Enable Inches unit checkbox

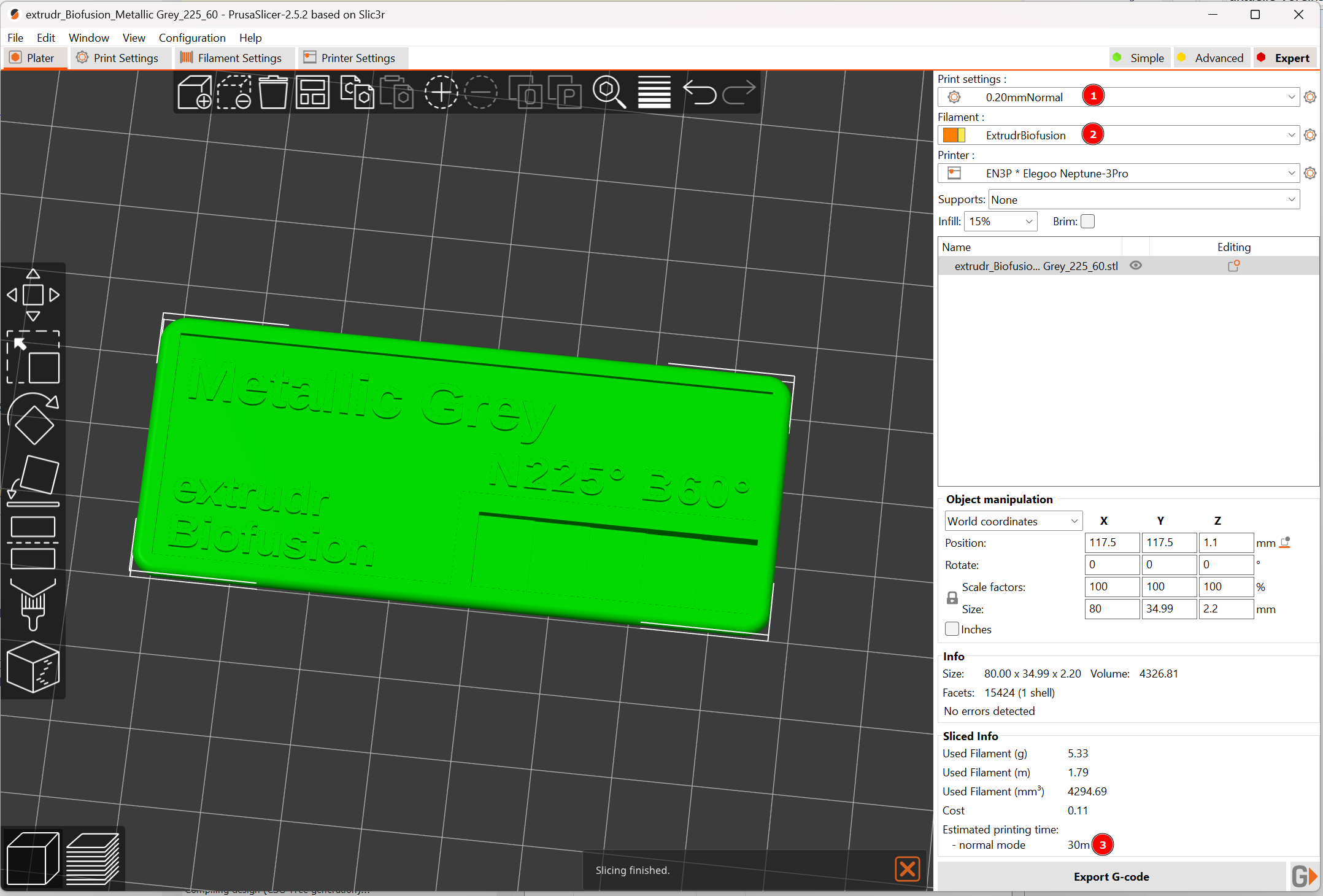[x=950, y=629]
